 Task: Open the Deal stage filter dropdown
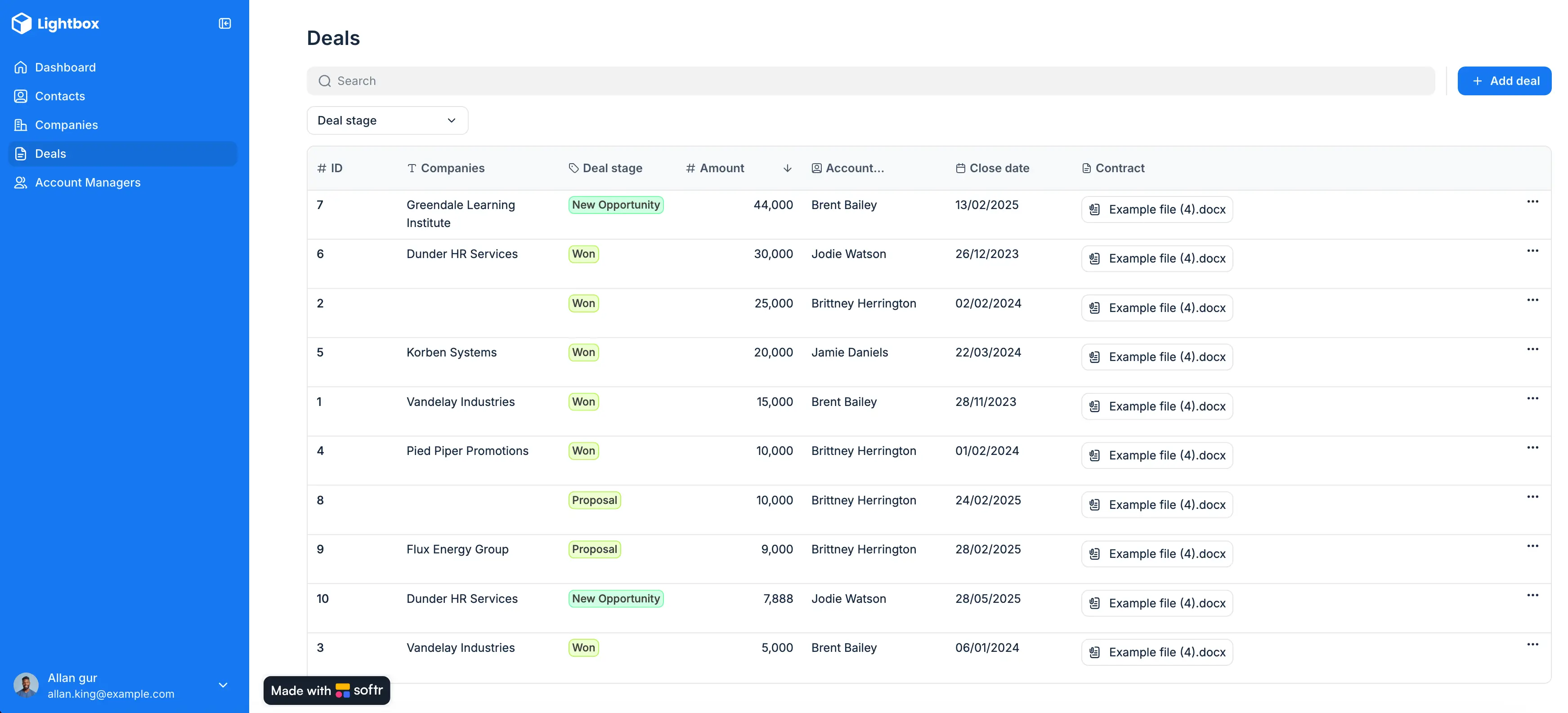pos(387,120)
